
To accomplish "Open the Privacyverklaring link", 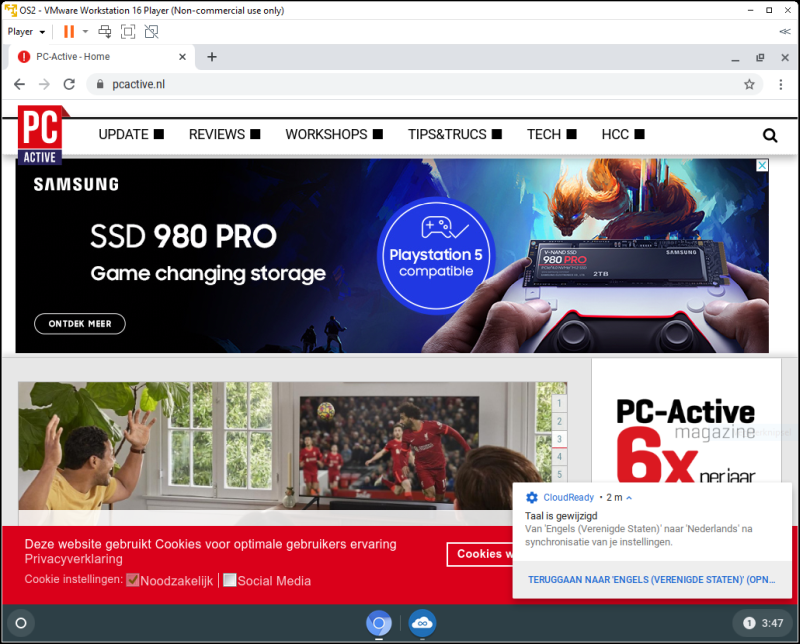I will [73, 559].
